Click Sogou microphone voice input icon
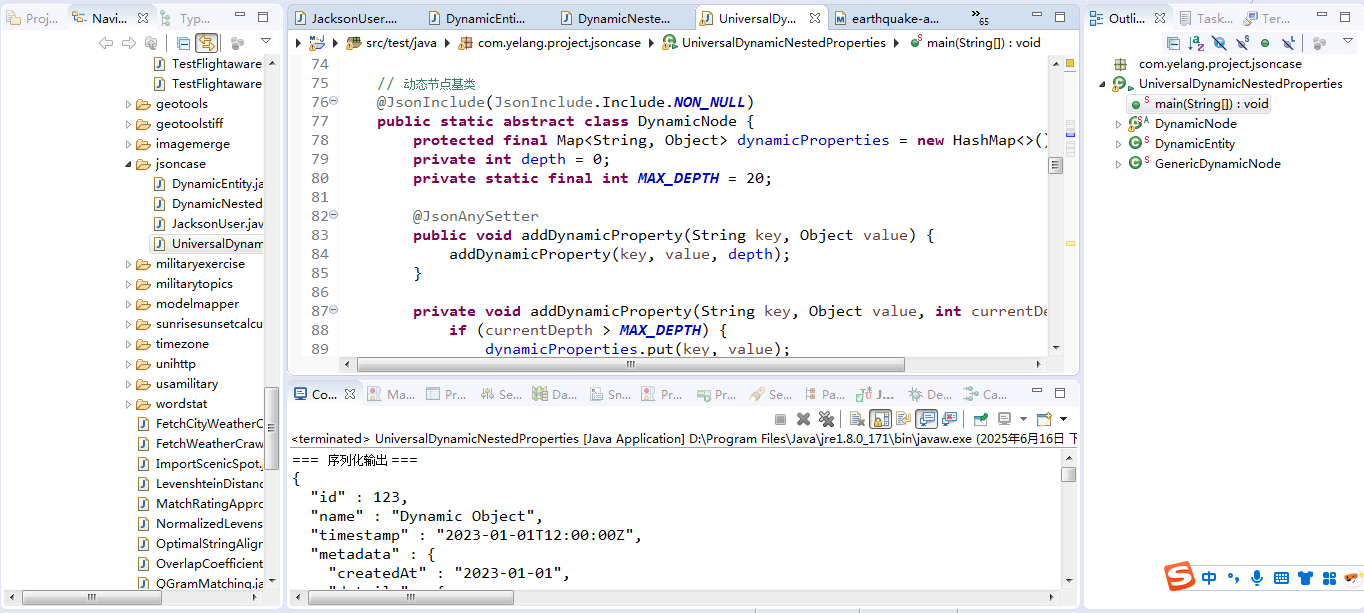Screen dimensions: 1364x613 pyautogui.click(x=1256, y=578)
